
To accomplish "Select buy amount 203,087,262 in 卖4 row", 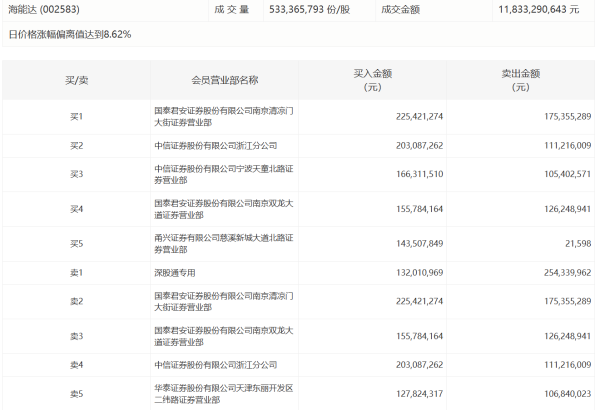I will point(419,365).
